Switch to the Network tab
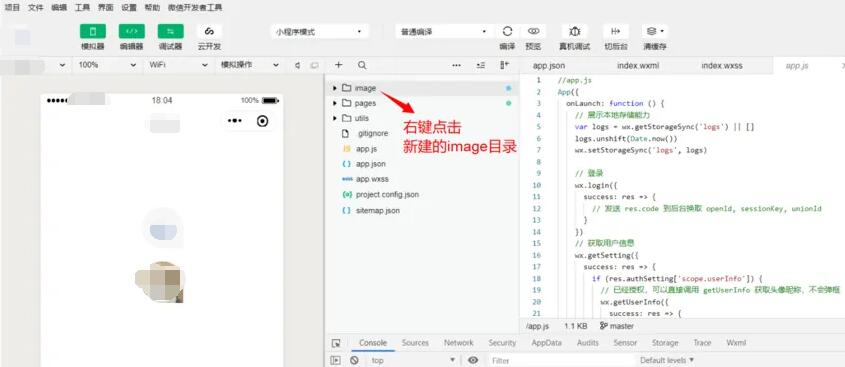The image size is (845, 367). tap(459, 343)
